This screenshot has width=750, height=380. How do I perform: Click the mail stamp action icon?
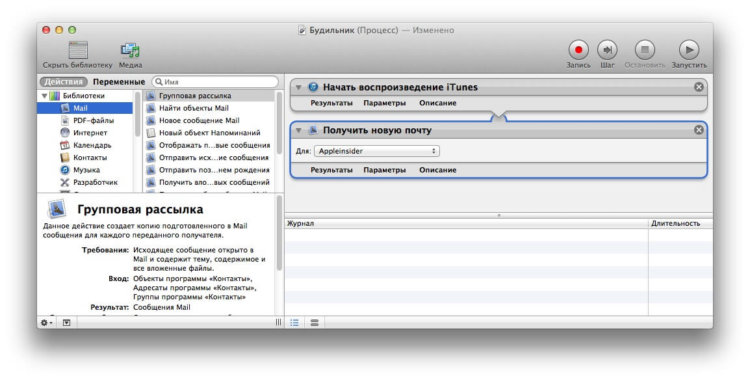coord(313,130)
